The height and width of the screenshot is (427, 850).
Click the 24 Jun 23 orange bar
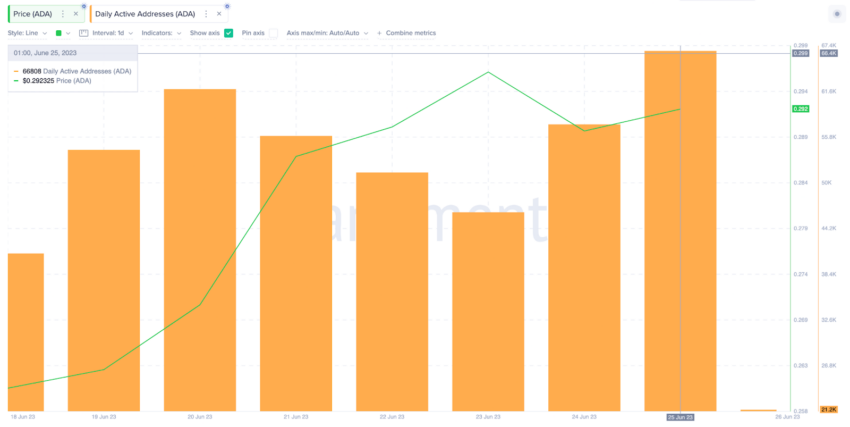[584, 268]
